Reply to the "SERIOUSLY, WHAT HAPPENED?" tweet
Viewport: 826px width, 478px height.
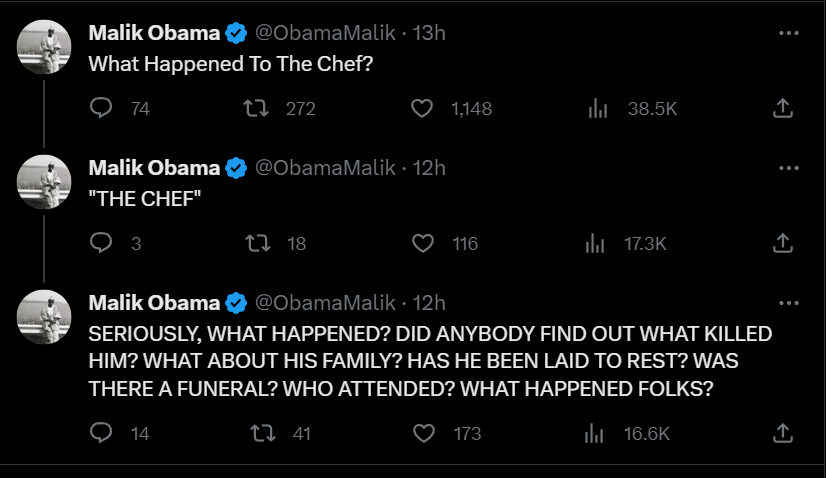click(x=102, y=433)
